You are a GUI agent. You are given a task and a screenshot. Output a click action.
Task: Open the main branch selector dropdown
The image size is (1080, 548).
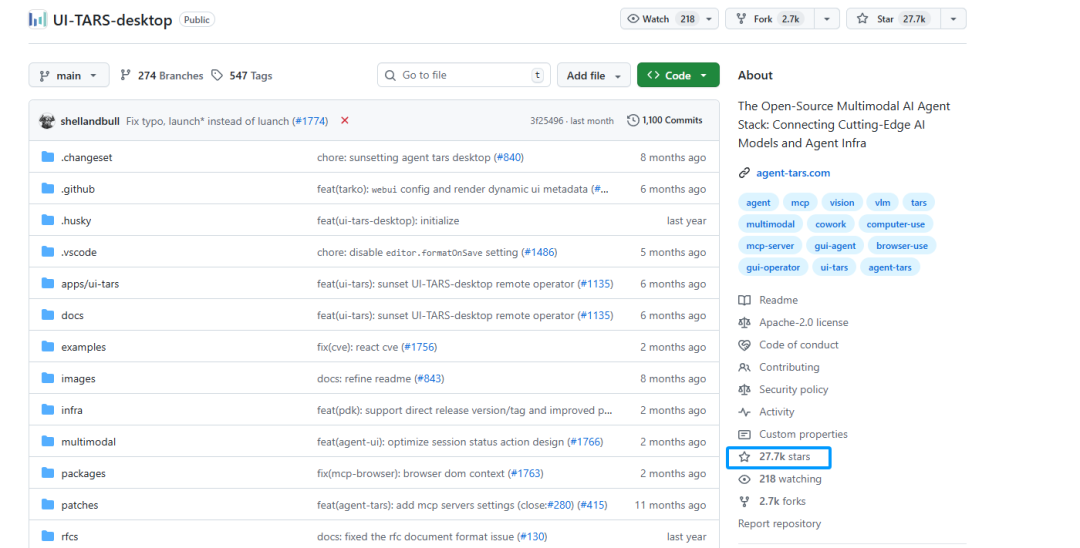69,75
